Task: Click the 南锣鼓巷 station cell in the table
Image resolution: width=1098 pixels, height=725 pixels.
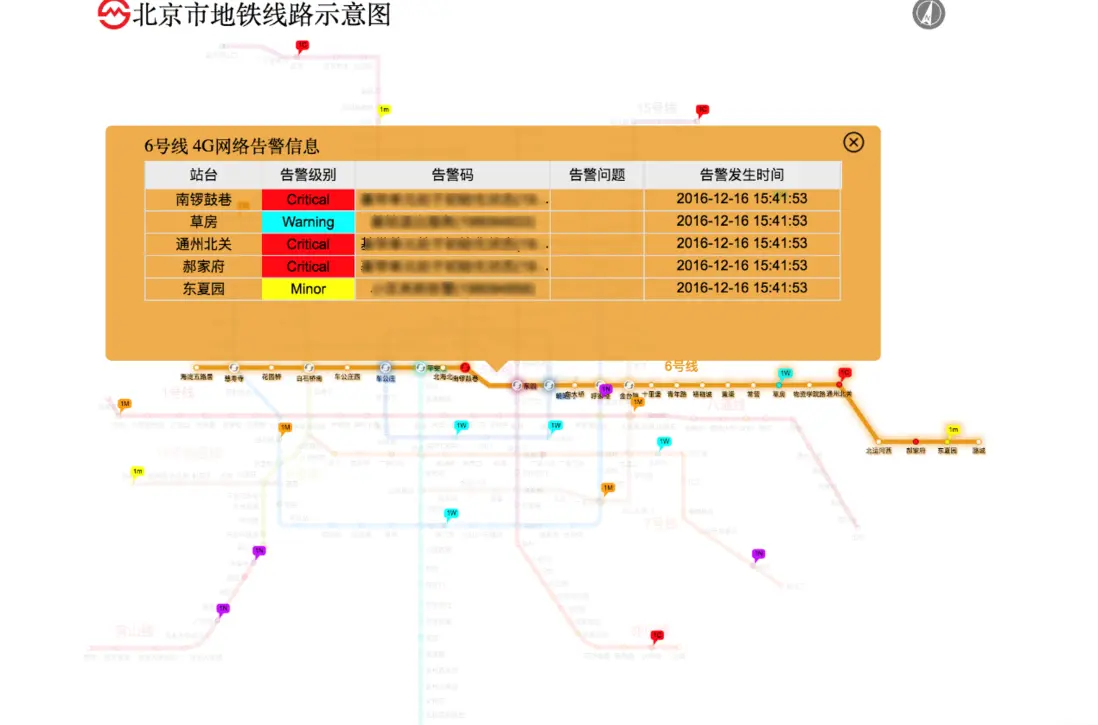Action: (203, 200)
